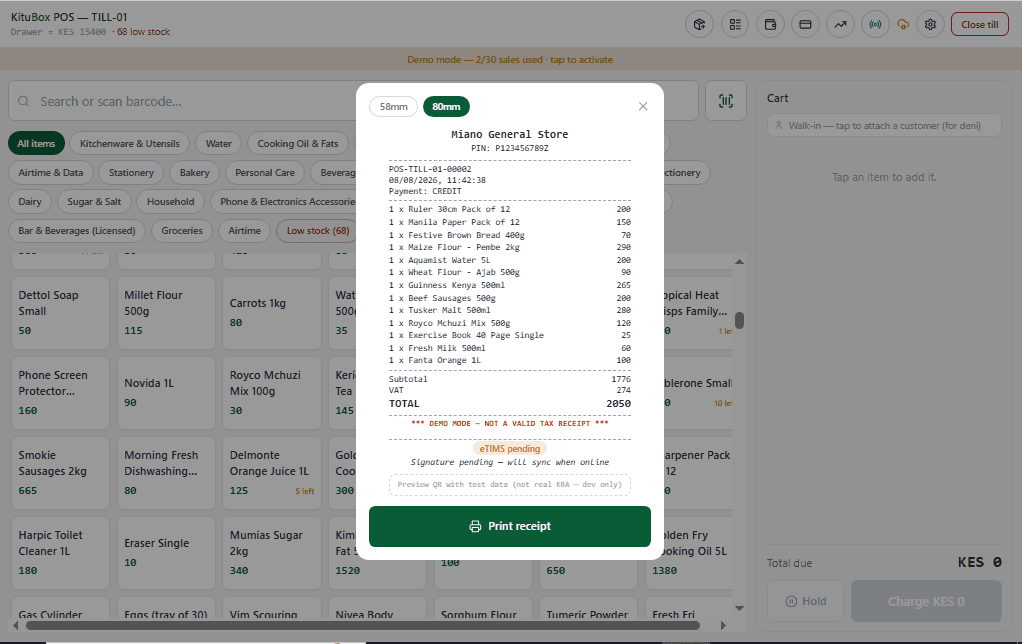Add Novida 1L to cart
Image resolution: width=1022 pixels, height=644 pixels.
click(166, 393)
